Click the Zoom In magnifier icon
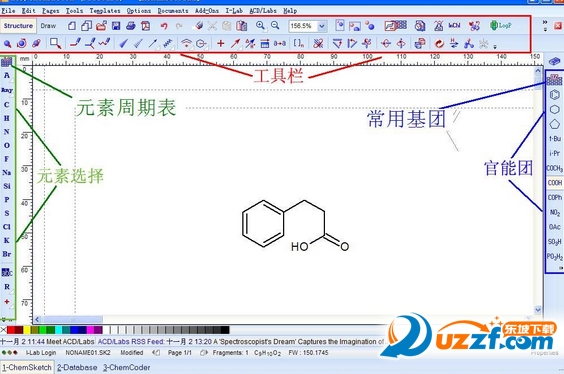564x374 pixels. tap(260, 26)
